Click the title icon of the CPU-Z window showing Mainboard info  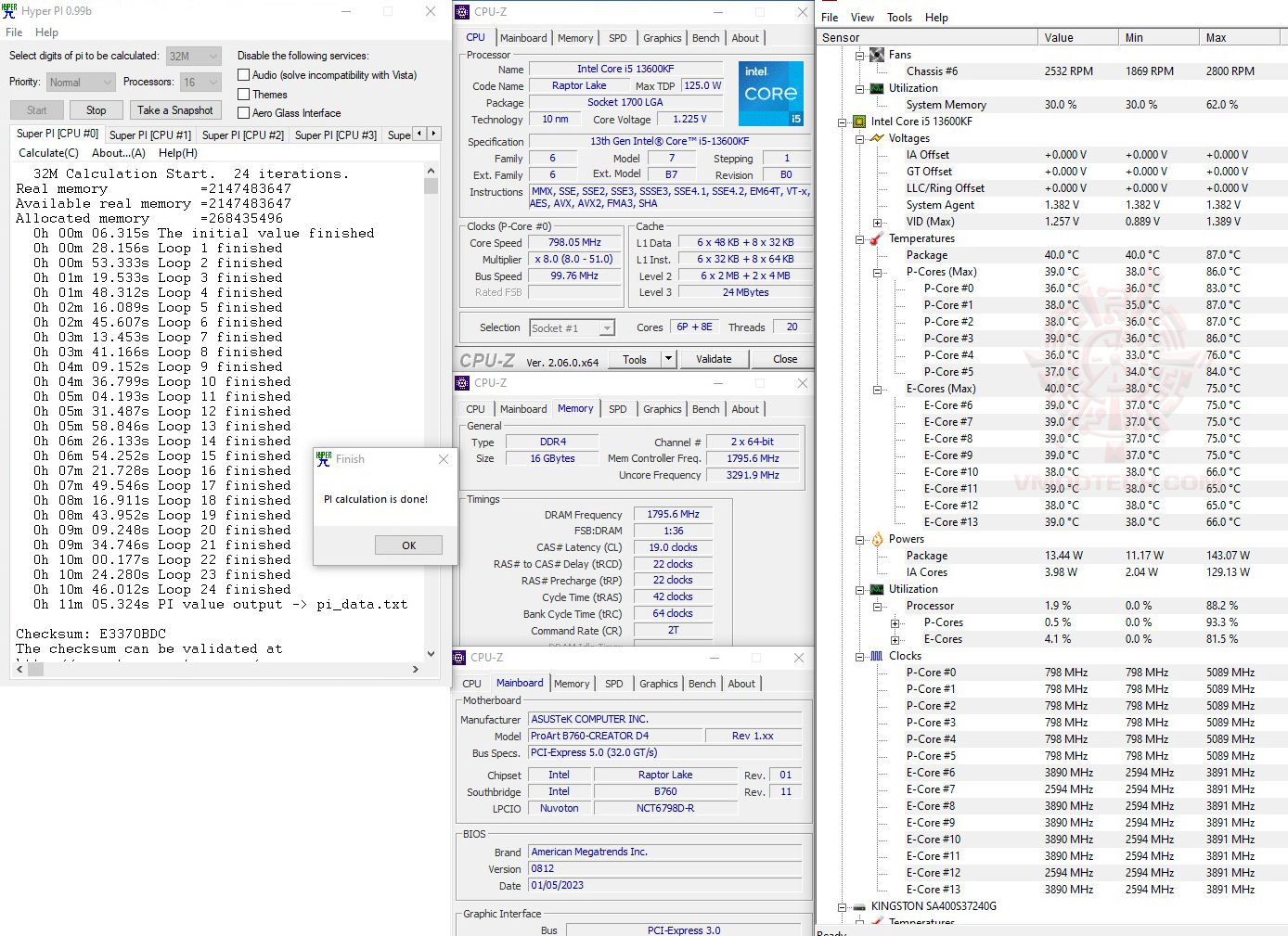point(458,658)
